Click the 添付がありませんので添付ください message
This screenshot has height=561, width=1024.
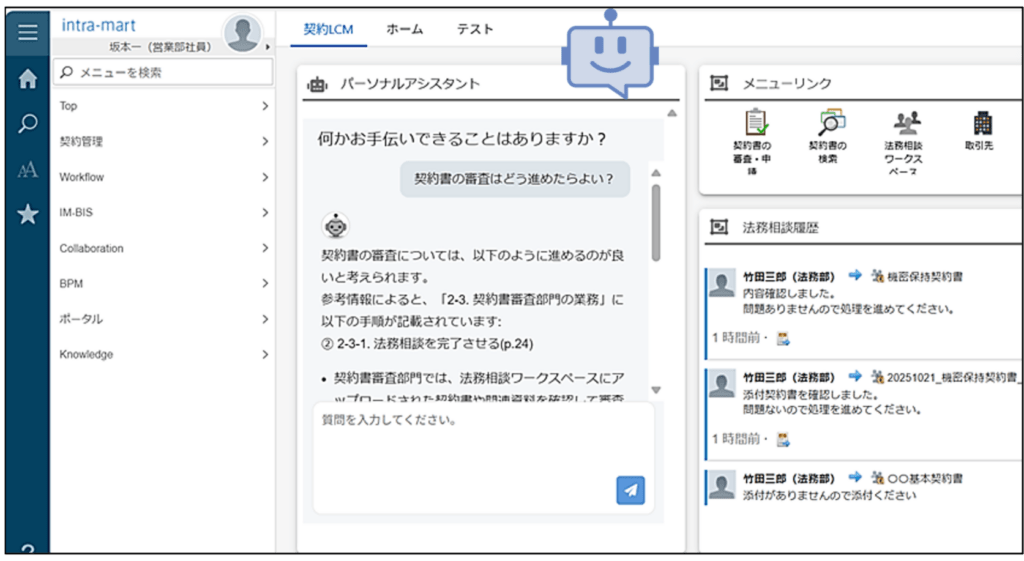pyautogui.click(x=829, y=496)
